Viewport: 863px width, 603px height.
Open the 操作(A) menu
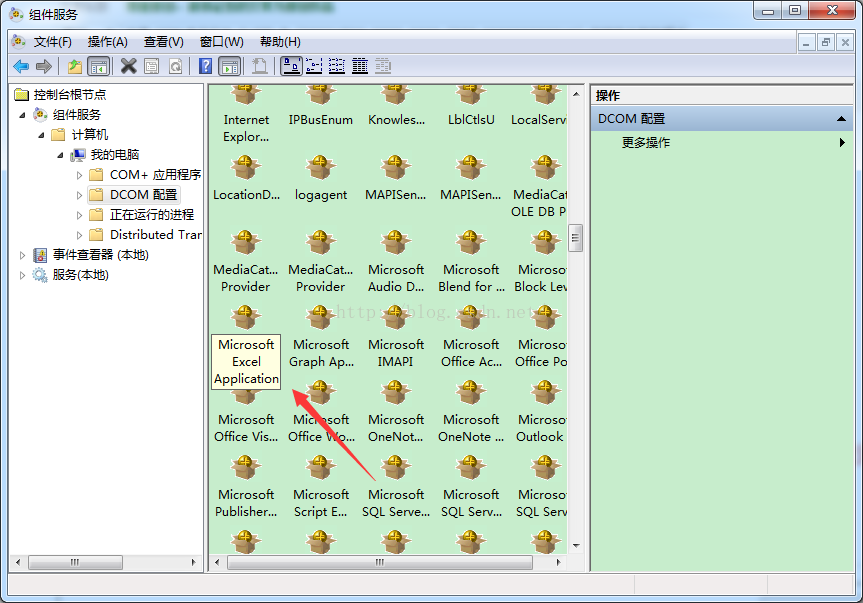[107, 42]
